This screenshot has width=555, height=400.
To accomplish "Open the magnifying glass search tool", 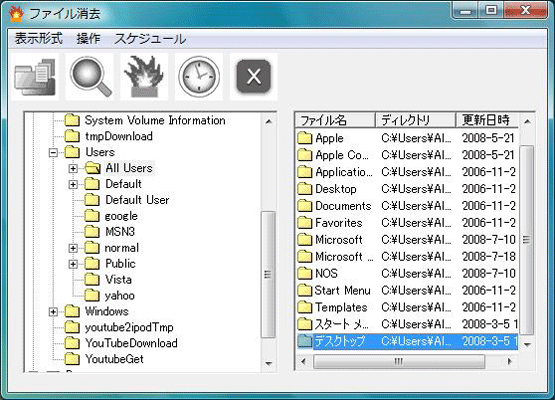I will pyautogui.click(x=90, y=77).
